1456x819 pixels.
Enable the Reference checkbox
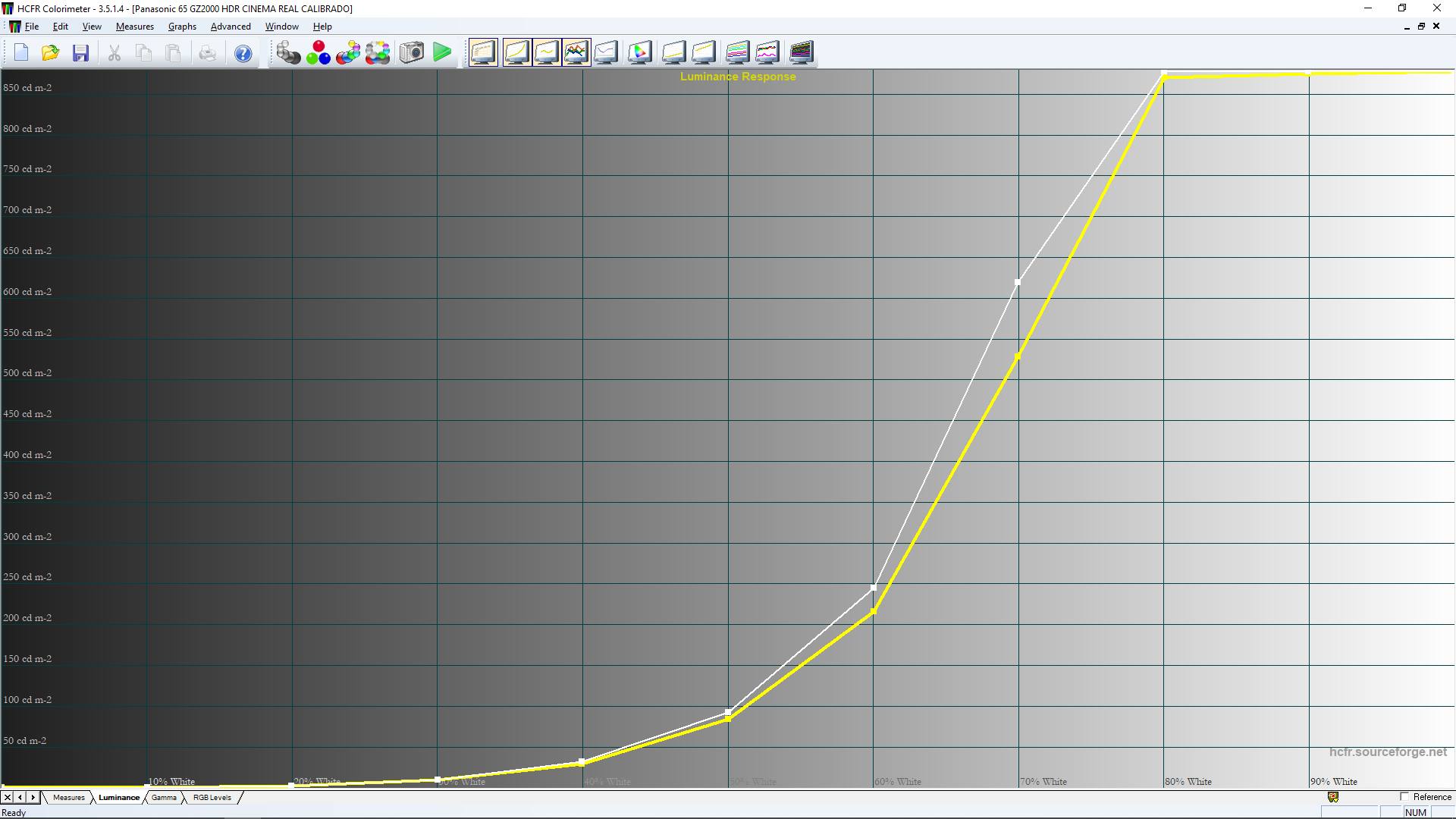point(1404,797)
